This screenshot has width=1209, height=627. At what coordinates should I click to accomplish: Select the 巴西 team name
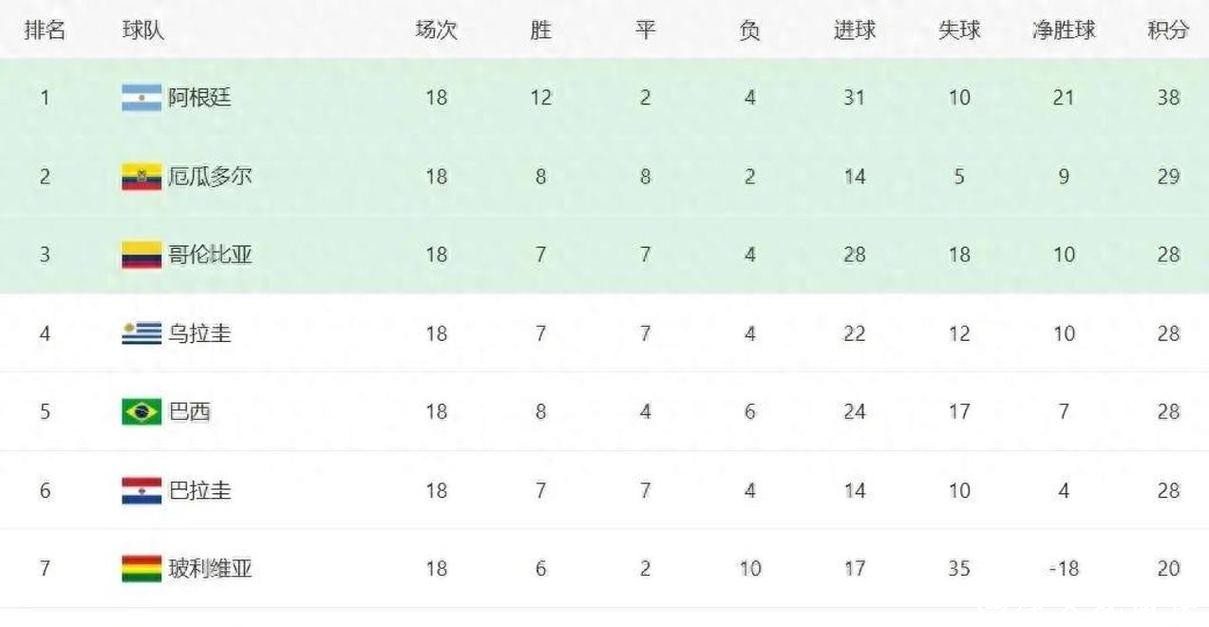pyautogui.click(x=189, y=412)
